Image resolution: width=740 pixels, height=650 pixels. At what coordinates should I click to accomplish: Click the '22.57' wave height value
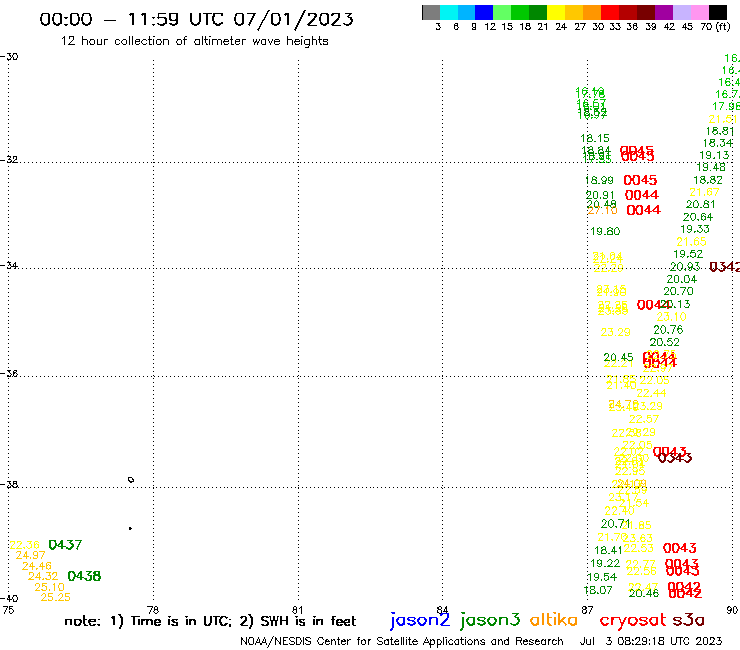pyautogui.click(x=644, y=419)
